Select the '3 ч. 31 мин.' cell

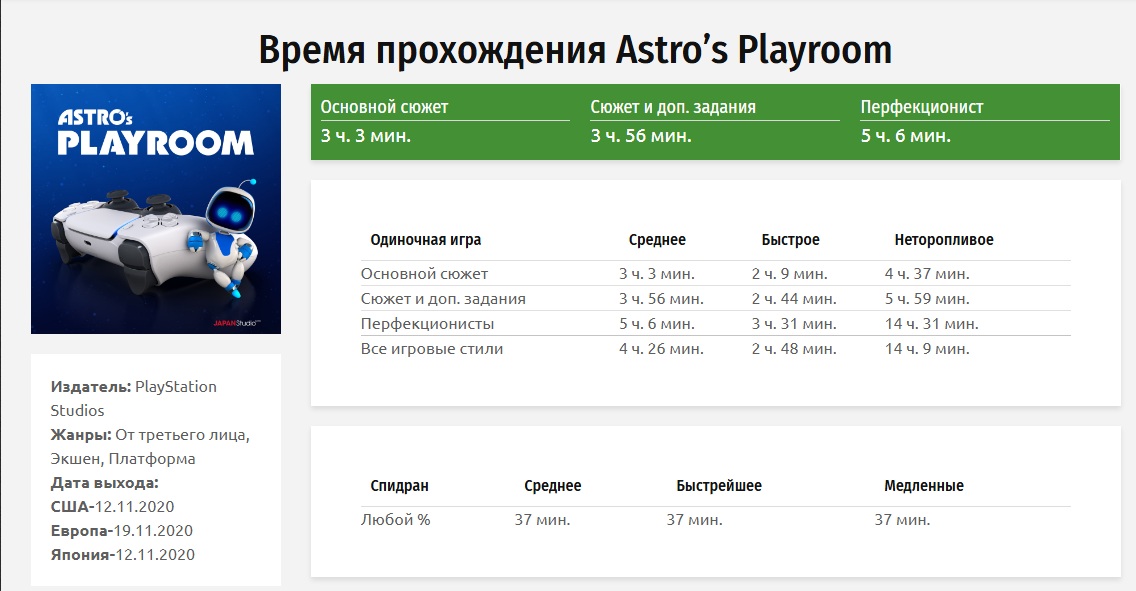tap(794, 324)
